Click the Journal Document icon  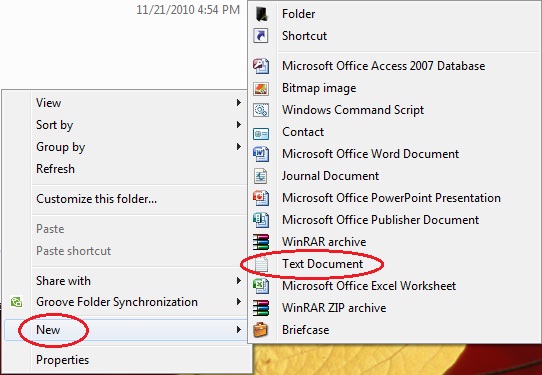click(260, 176)
